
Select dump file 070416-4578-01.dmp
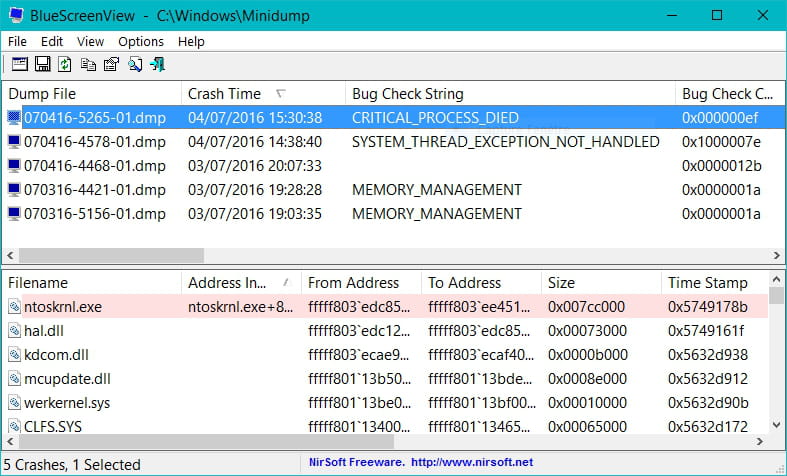95,142
